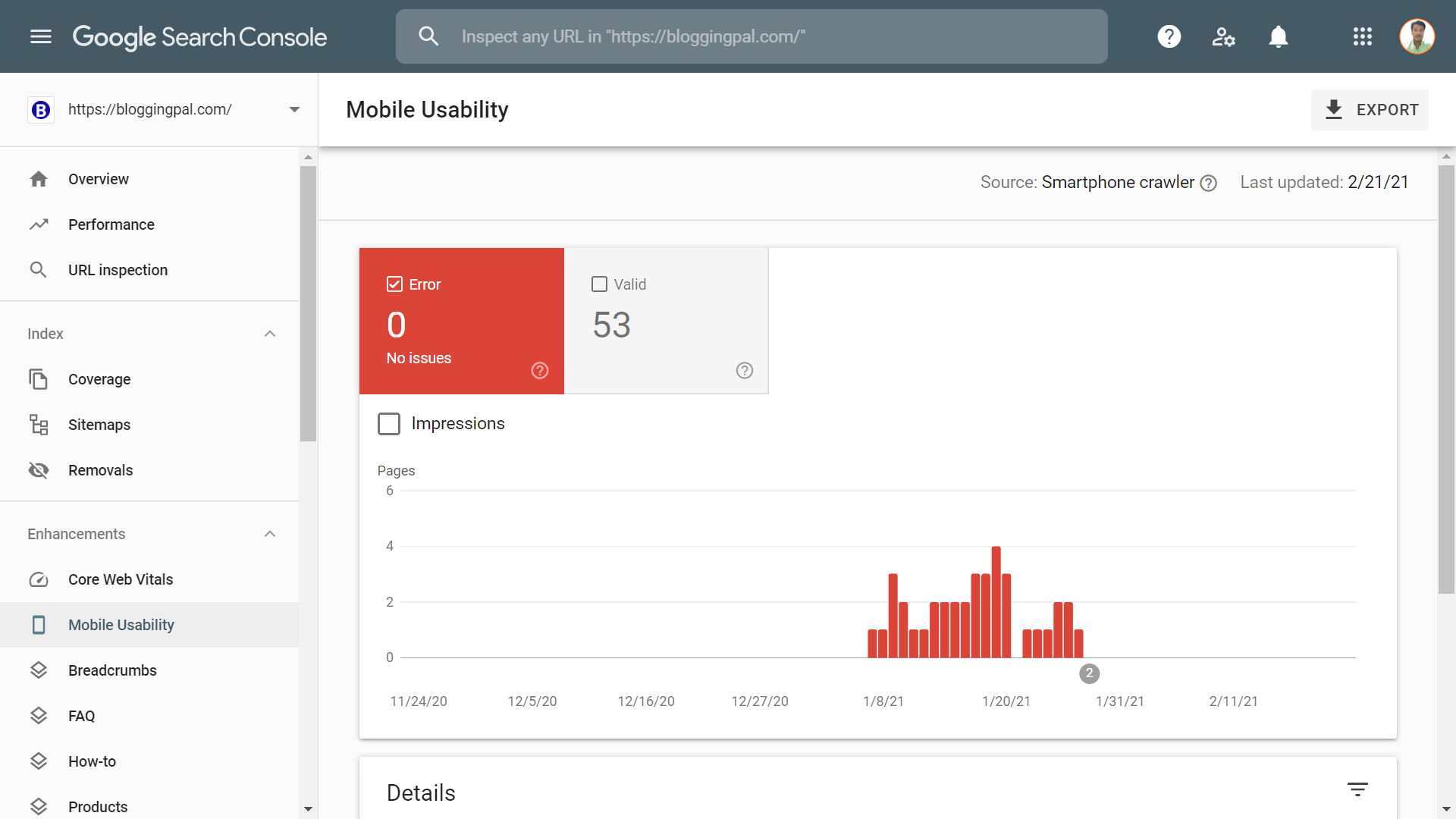Toggle the Error checkbox filter

[393, 284]
